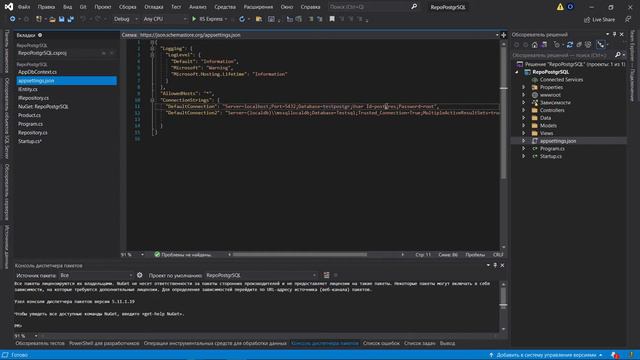Click Connected Services in Solution Explorer
The width and height of the screenshot is (640, 360).
[x=561, y=80]
